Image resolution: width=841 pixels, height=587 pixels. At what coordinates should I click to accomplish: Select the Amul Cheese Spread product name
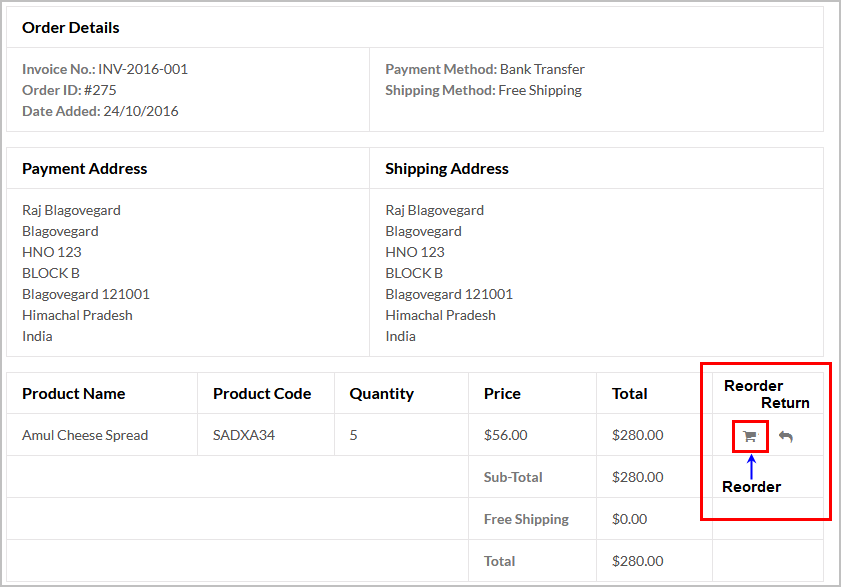pyautogui.click(x=85, y=435)
